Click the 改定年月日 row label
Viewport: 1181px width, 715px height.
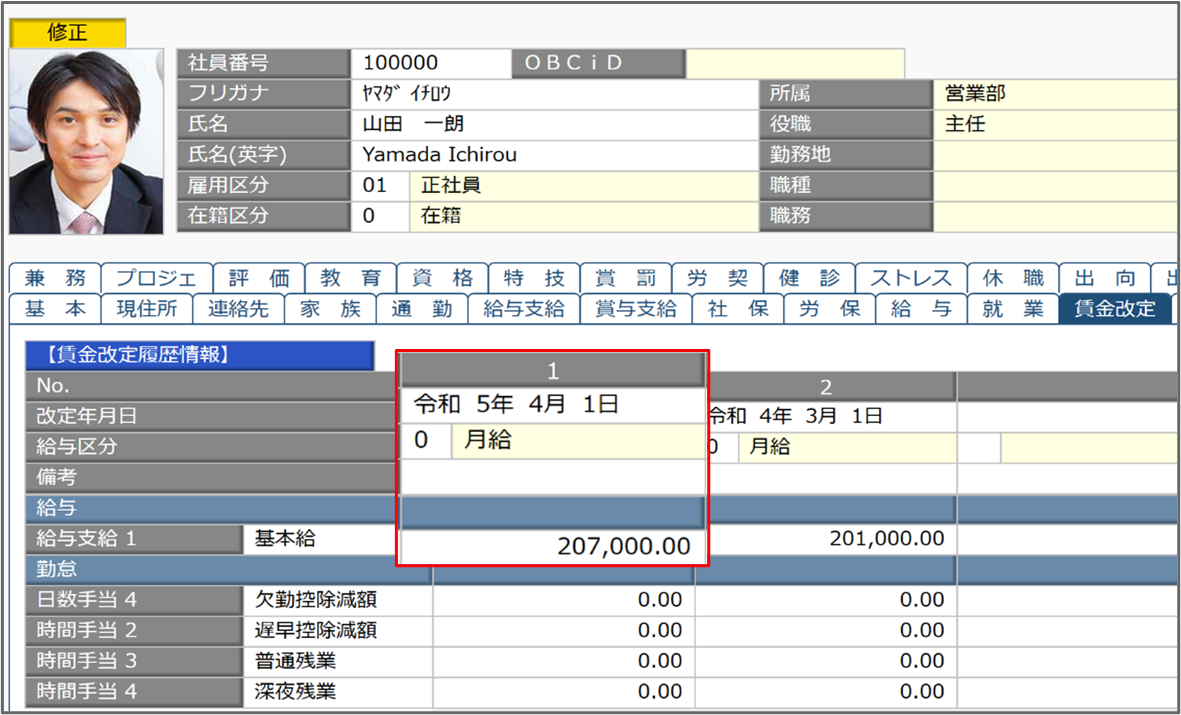[212, 416]
